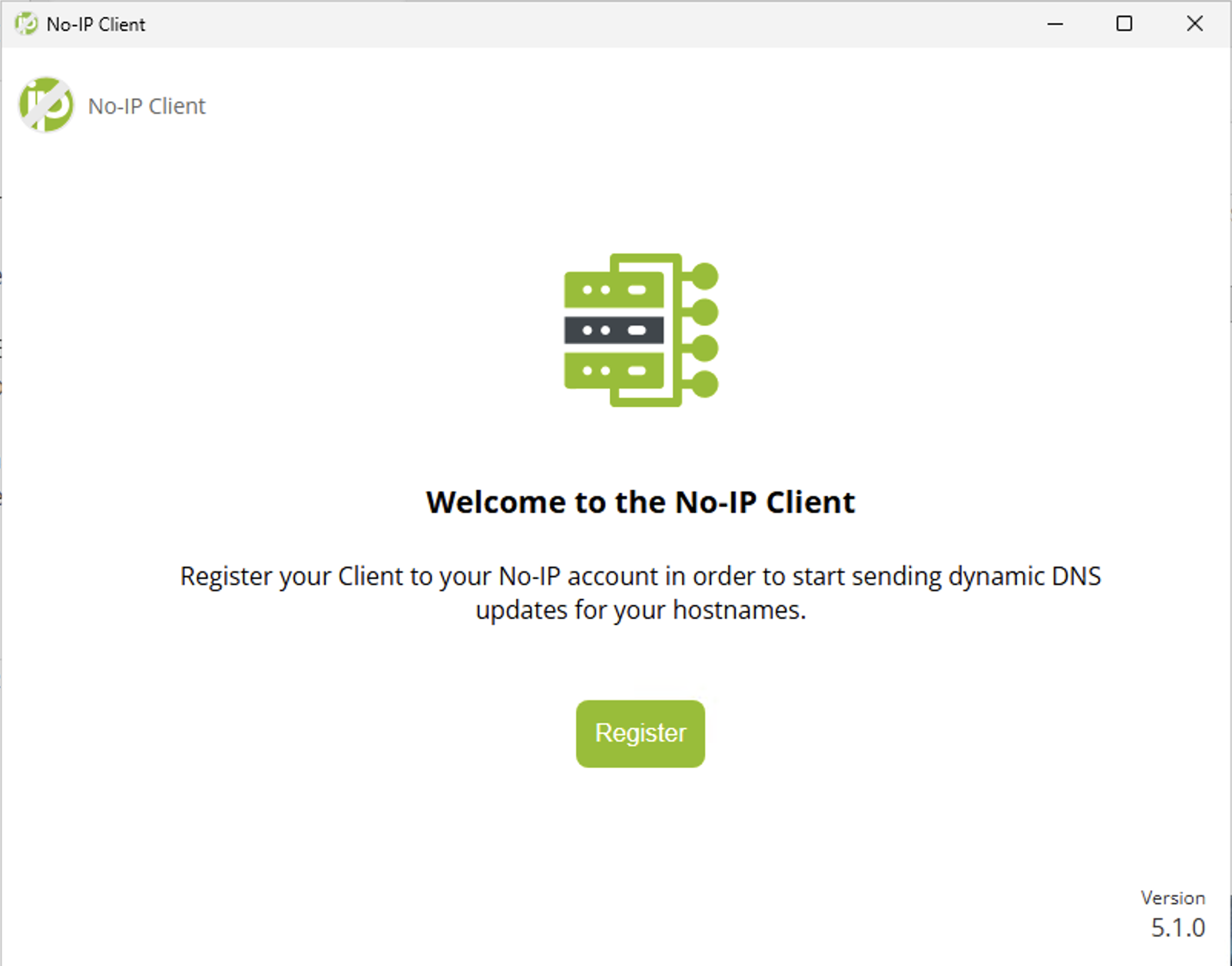Click the "No-IP Client" header text beside the logo

tap(147, 106)
